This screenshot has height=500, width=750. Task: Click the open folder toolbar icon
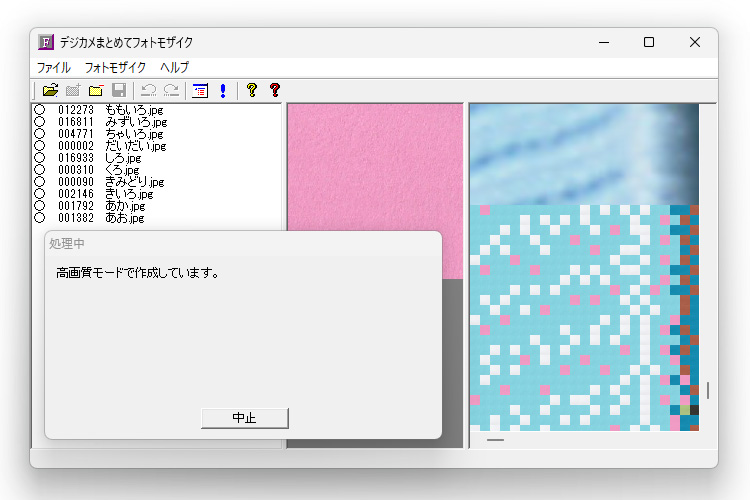[50, 91]
